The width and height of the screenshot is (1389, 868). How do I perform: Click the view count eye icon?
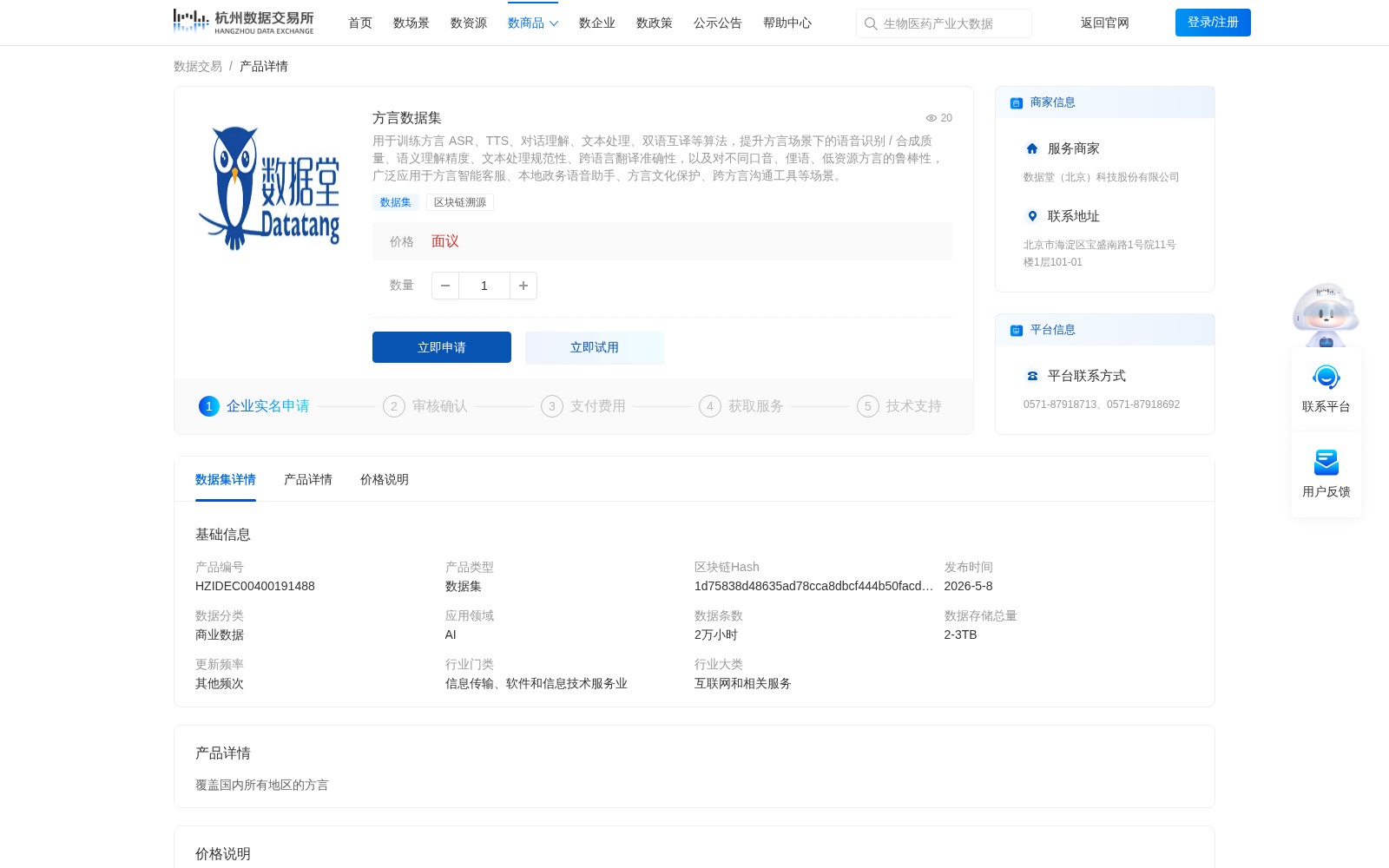(x=931, y=118)
